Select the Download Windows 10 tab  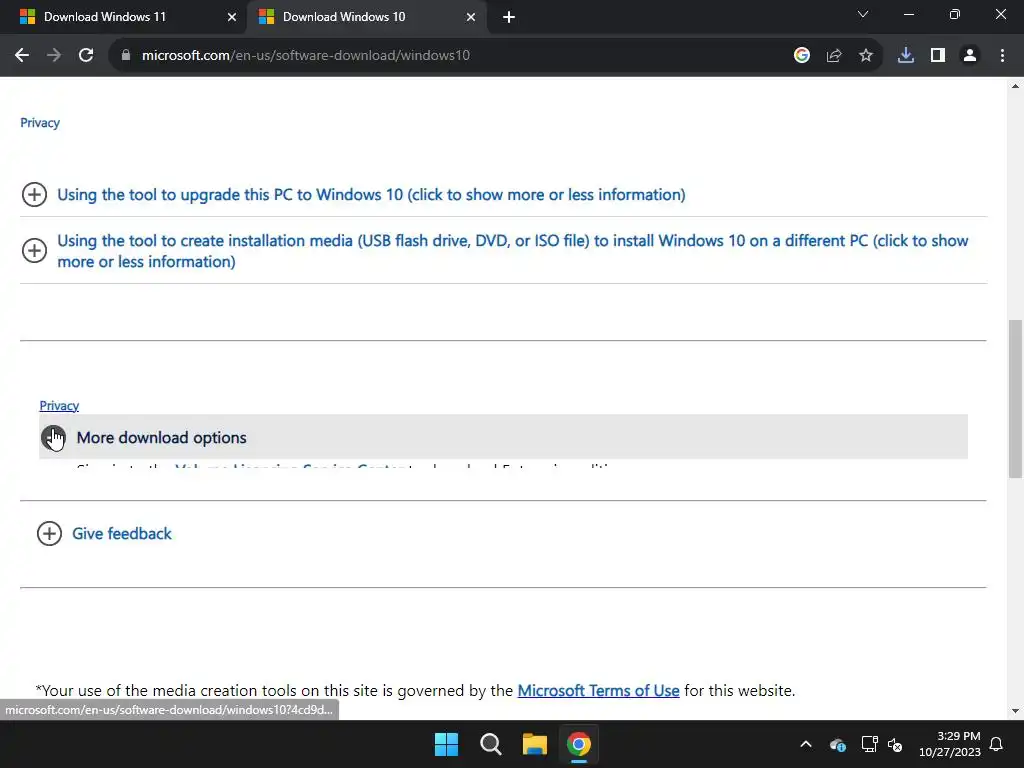pos(367,17)
